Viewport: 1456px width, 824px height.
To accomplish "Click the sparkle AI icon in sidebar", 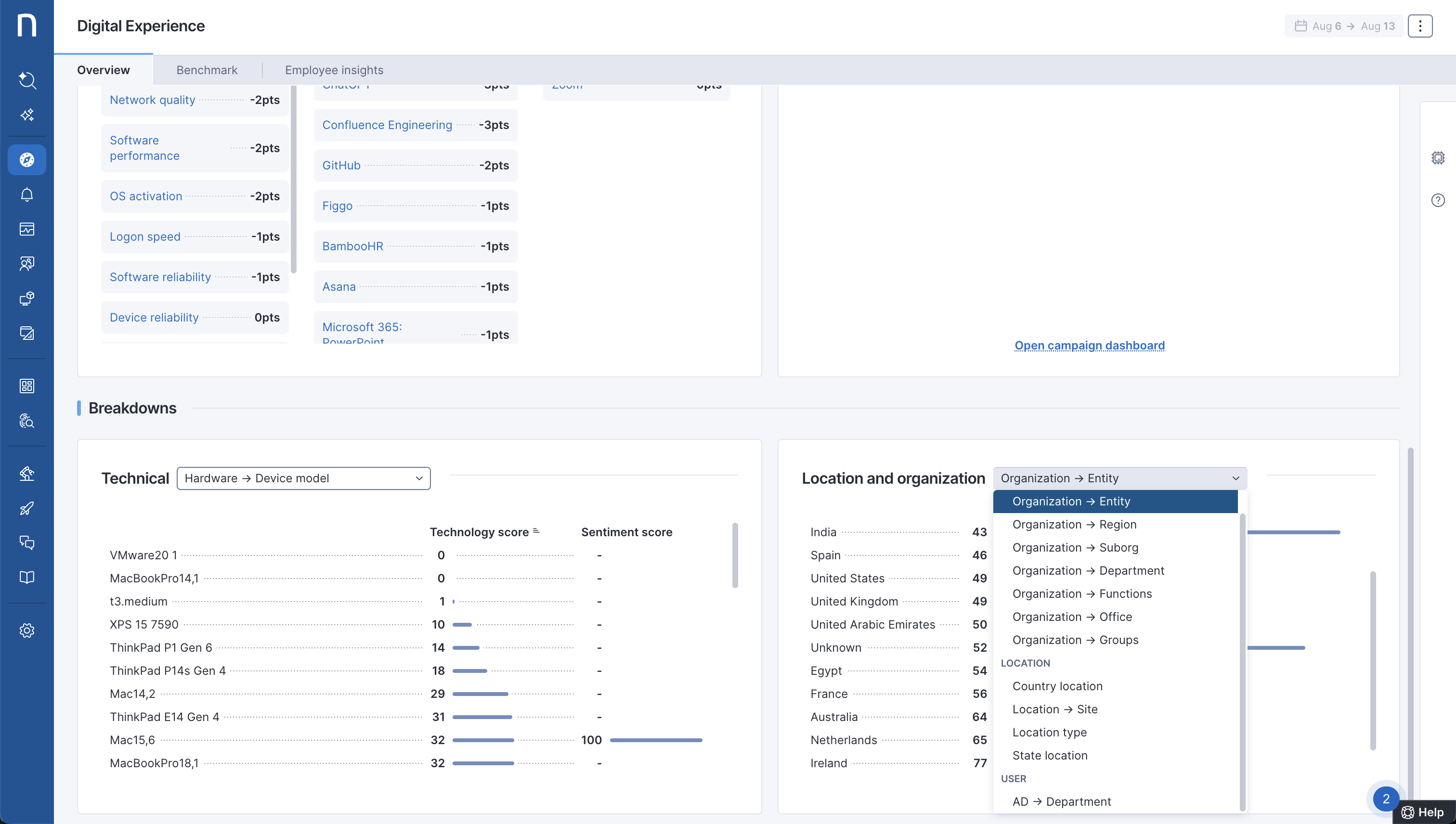I will pyautogui.click(x=26, y=115).
